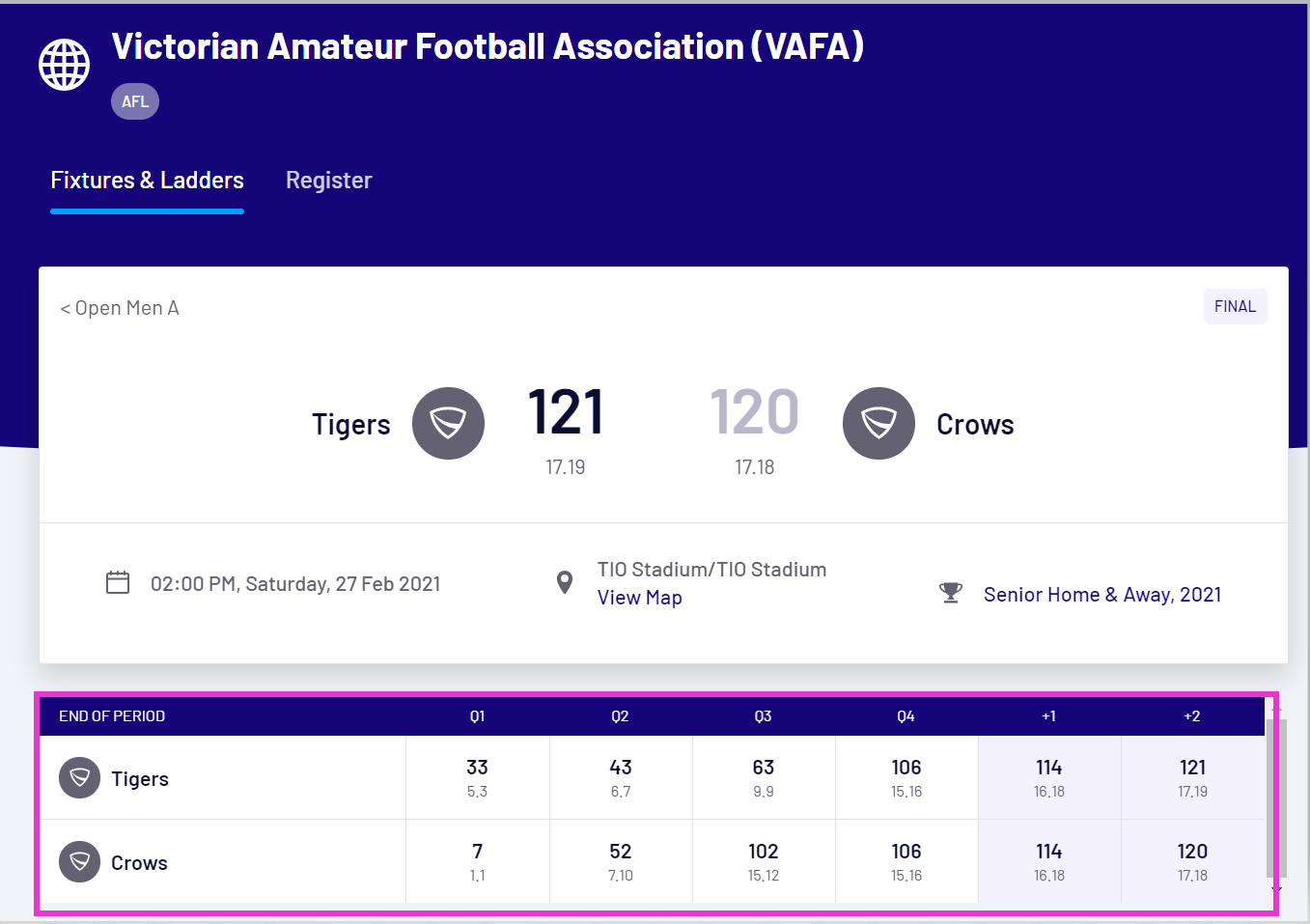Click the period table scrollbar thumb
Viewport: 1310px width, 924px height.
tap(1276, 797)
